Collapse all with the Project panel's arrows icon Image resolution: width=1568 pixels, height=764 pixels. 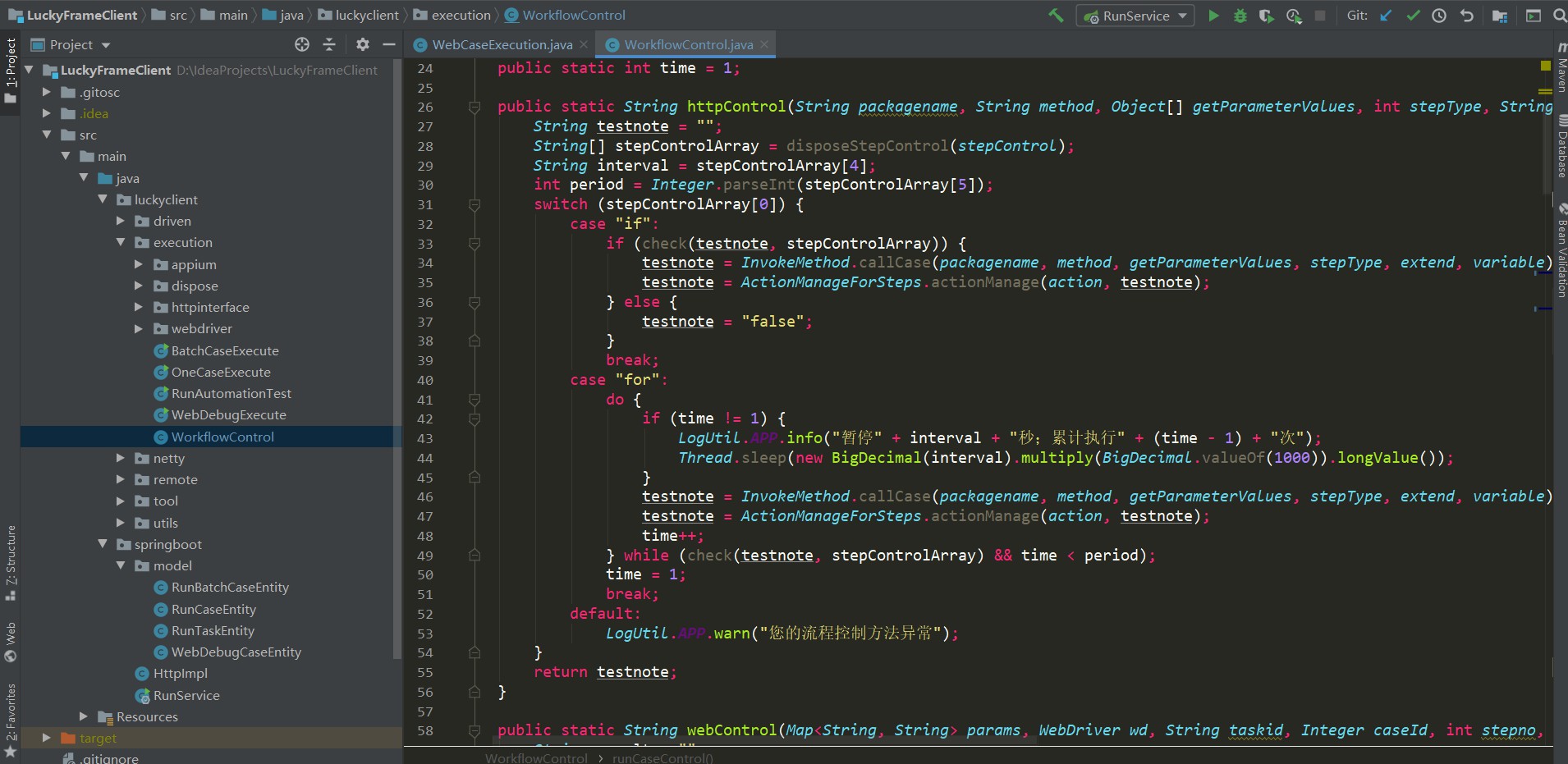(329, 44)
